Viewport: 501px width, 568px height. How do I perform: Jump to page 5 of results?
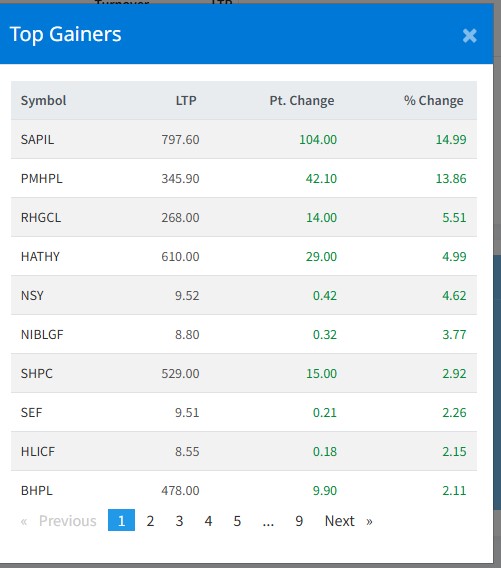(237, 521)
